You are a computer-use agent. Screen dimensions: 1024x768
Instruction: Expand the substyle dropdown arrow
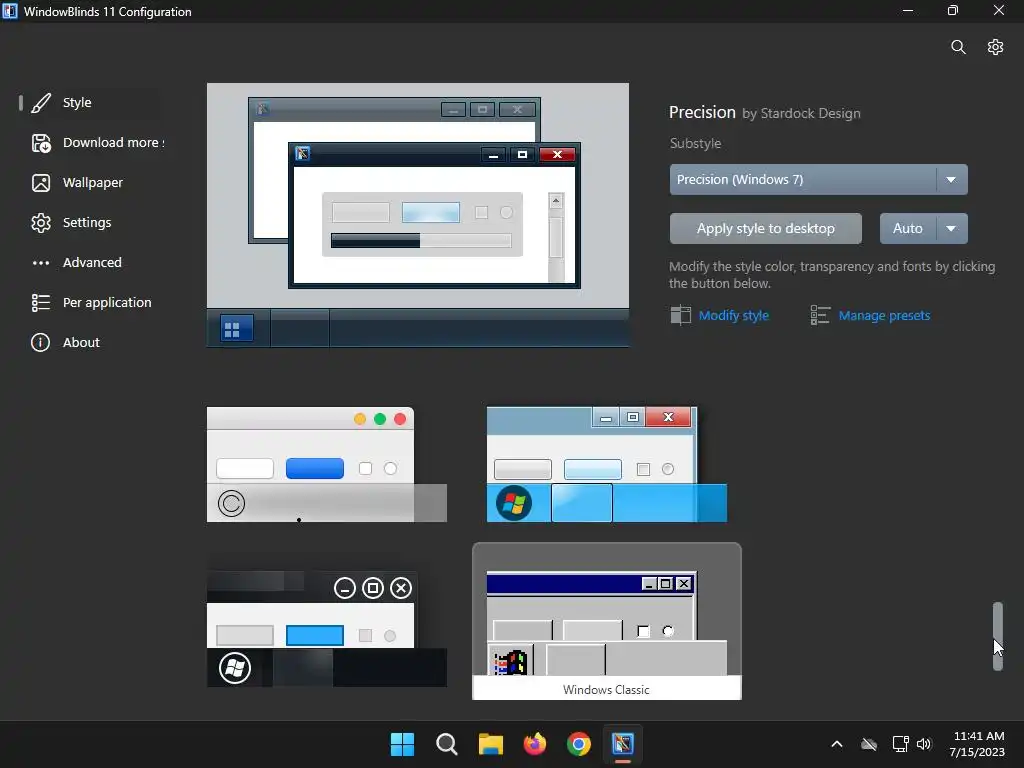(x=952, y=180)
